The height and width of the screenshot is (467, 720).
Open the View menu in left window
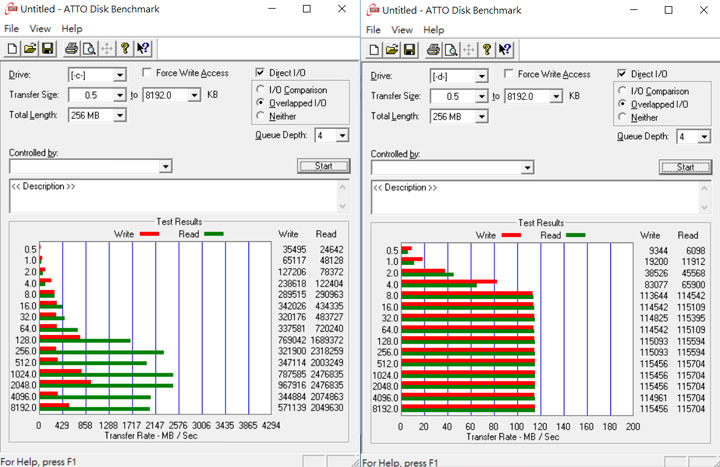[x=40, y=29]
